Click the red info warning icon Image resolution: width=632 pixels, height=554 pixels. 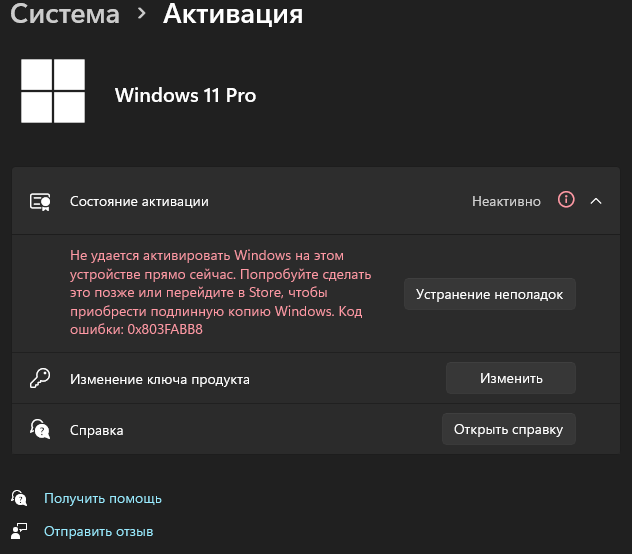[566, 200]
